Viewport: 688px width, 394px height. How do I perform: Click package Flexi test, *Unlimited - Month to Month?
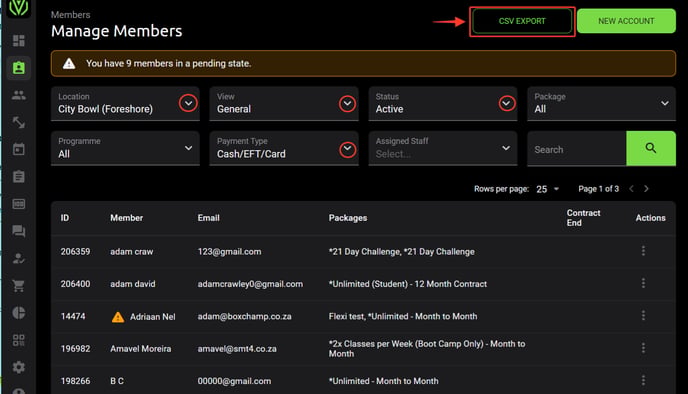[403, 317]
